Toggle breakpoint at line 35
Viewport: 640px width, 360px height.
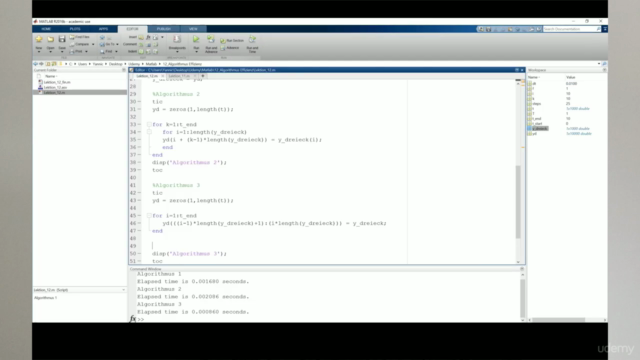[139, 140]
